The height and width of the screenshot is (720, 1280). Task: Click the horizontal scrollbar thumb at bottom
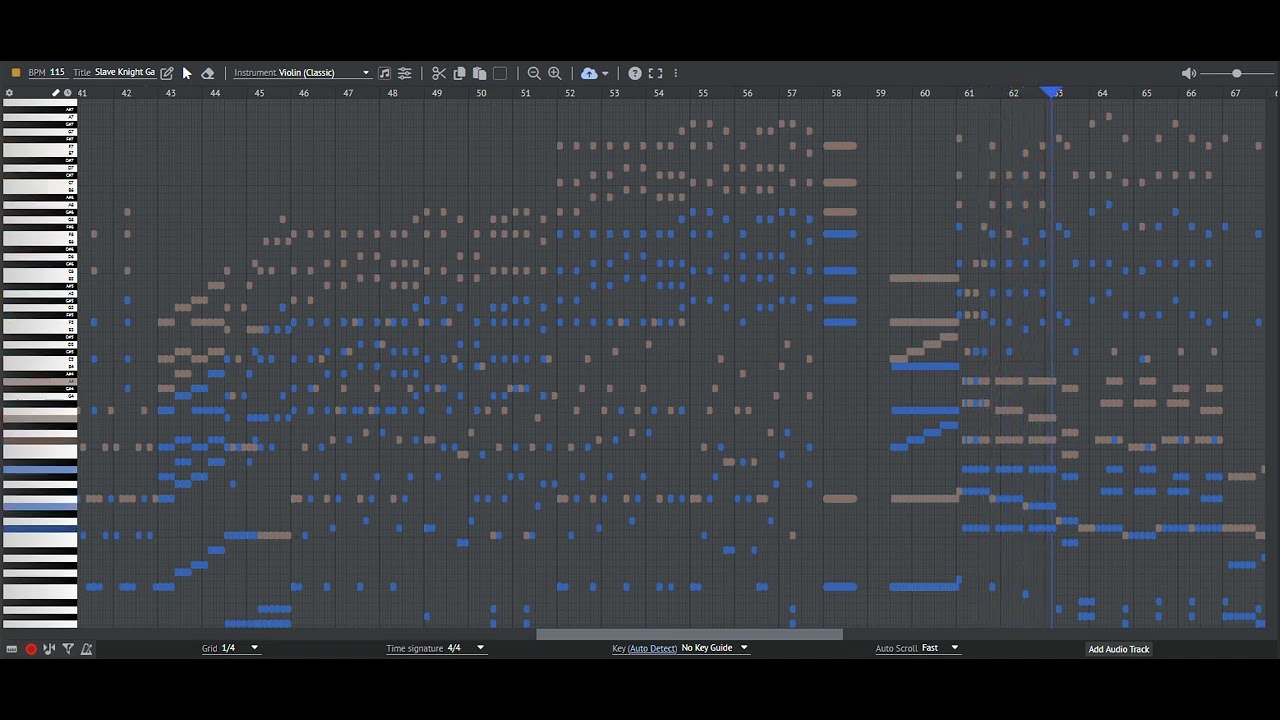tap(690, 633)
